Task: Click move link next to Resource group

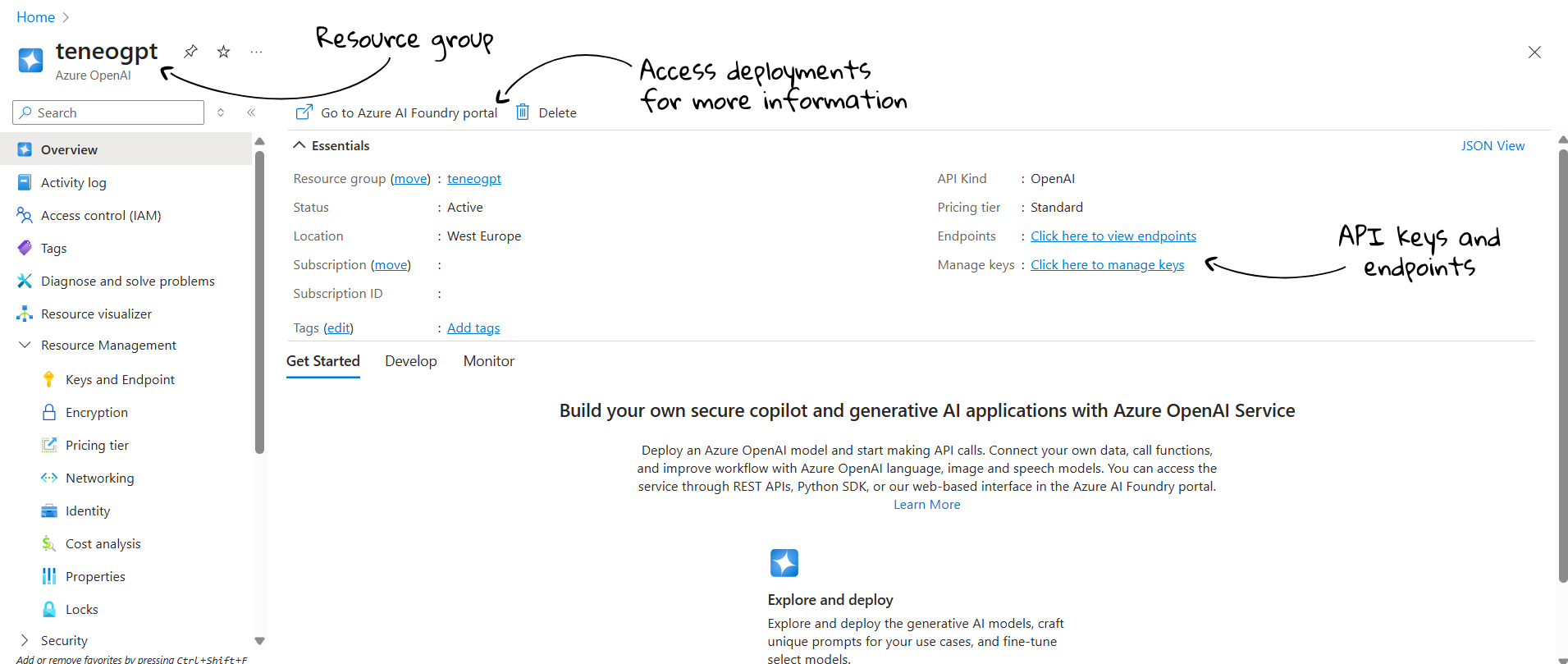Action: point(410,179)
